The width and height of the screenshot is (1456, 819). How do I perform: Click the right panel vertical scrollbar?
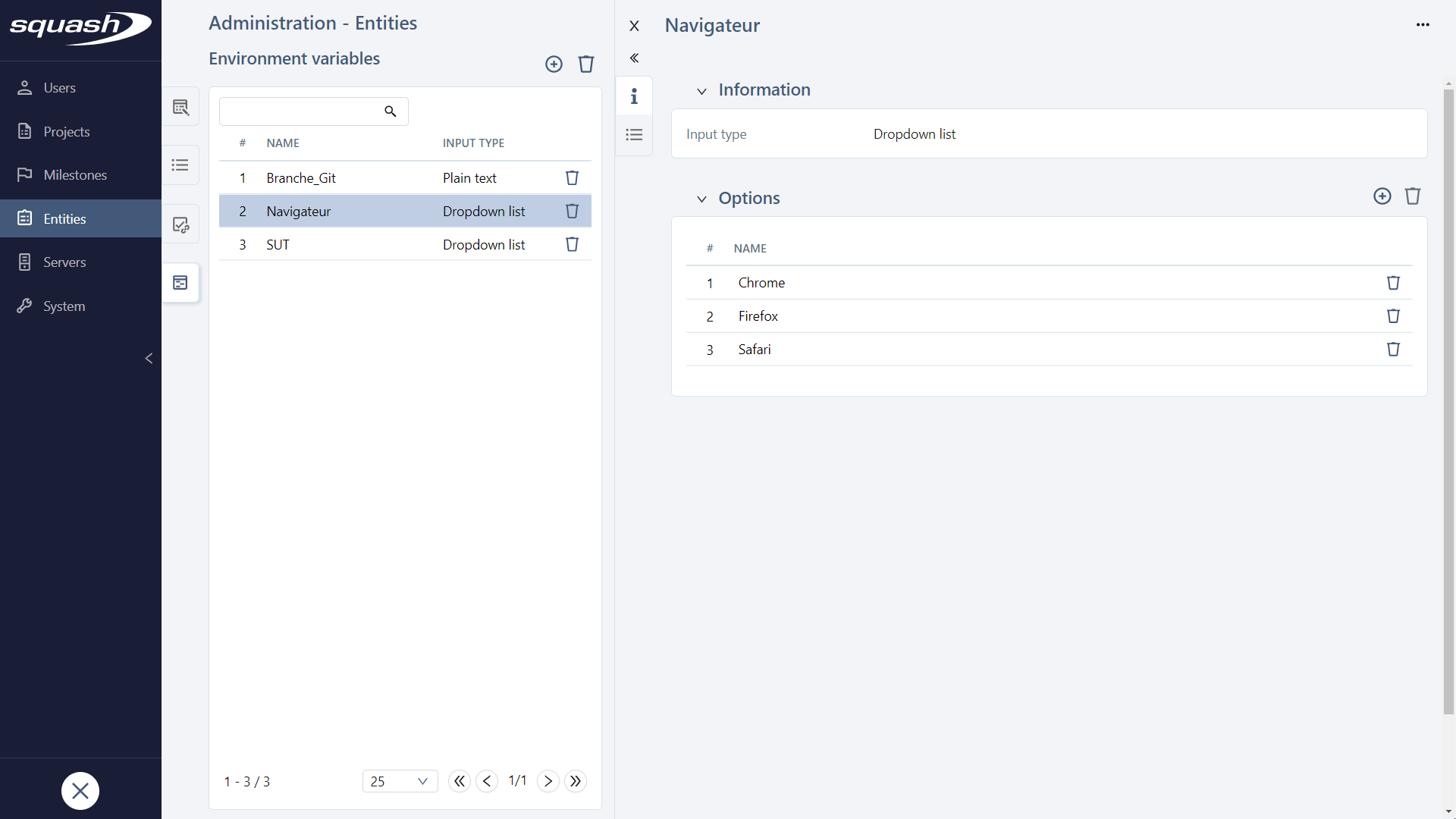pyautogui.click(x=1448, y=402)
